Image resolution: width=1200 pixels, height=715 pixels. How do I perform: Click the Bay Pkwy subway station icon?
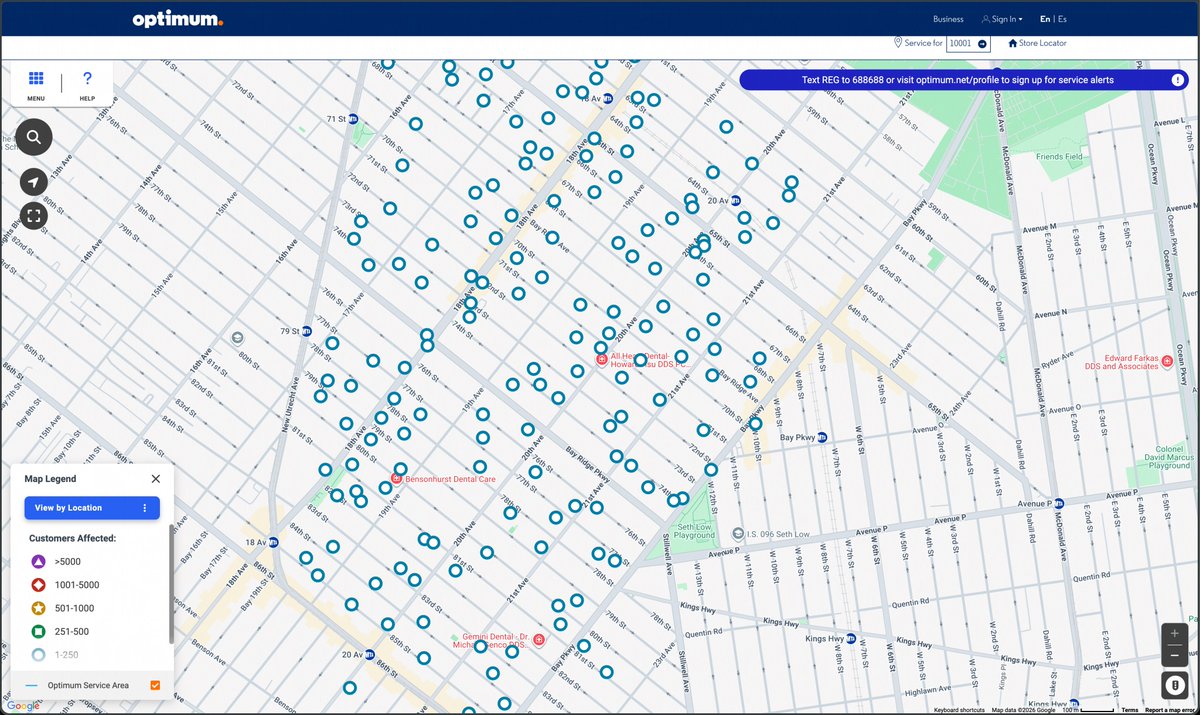[821, 437]
